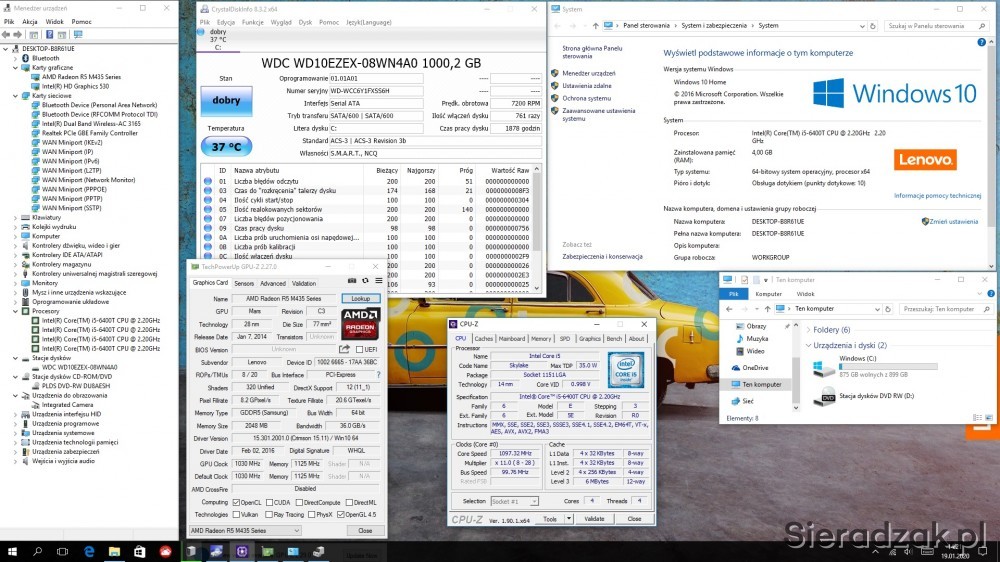This screenshot has width=1000, height=562.
Task: Open GPU selection dropdown in GPU-Z
Action: [x=245, y=531]
